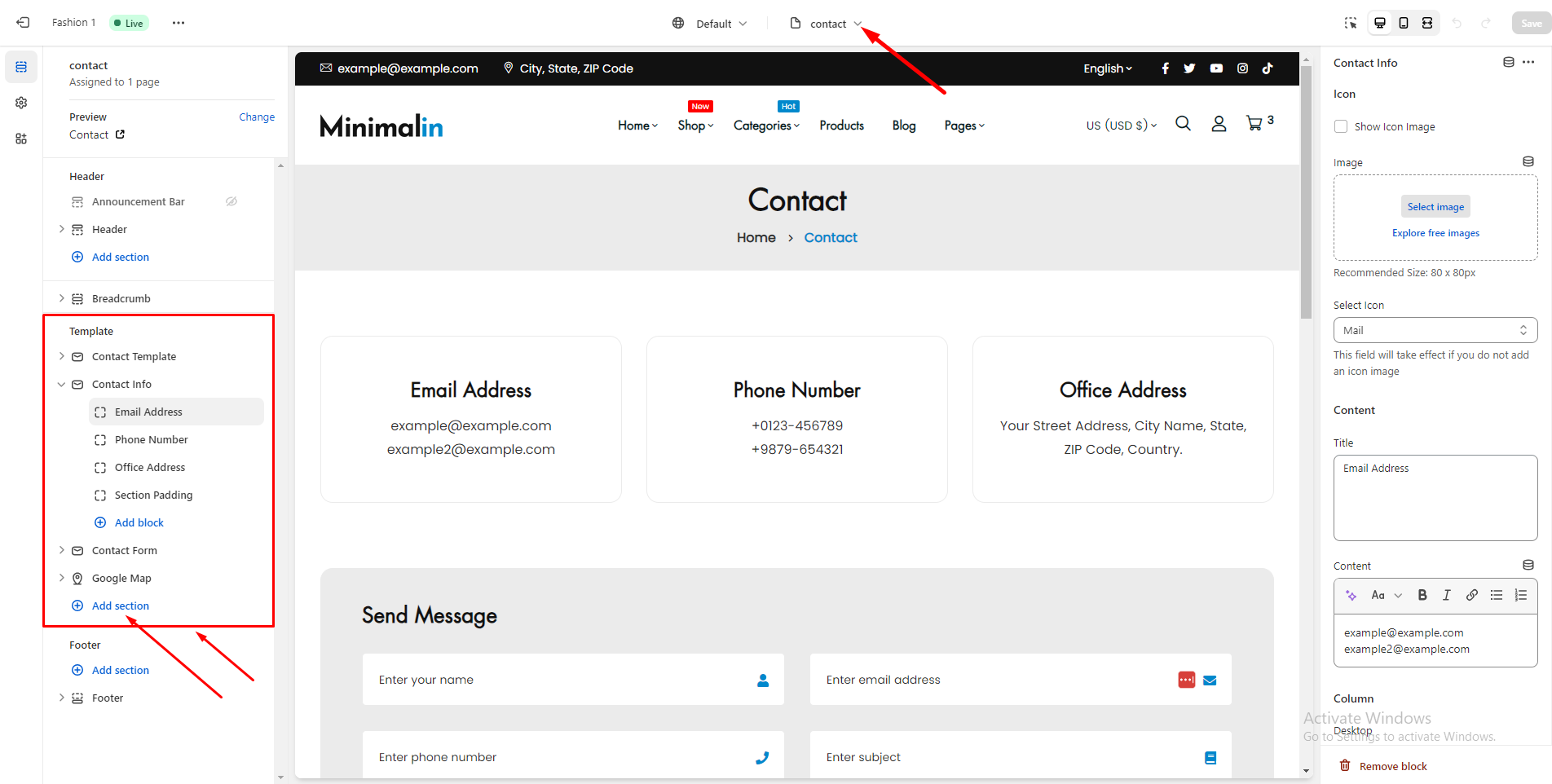Open the Sections panel icon in left rail
Image resolution: width=1552 pixels, height=784 pixels.
(x=21, y=67)
